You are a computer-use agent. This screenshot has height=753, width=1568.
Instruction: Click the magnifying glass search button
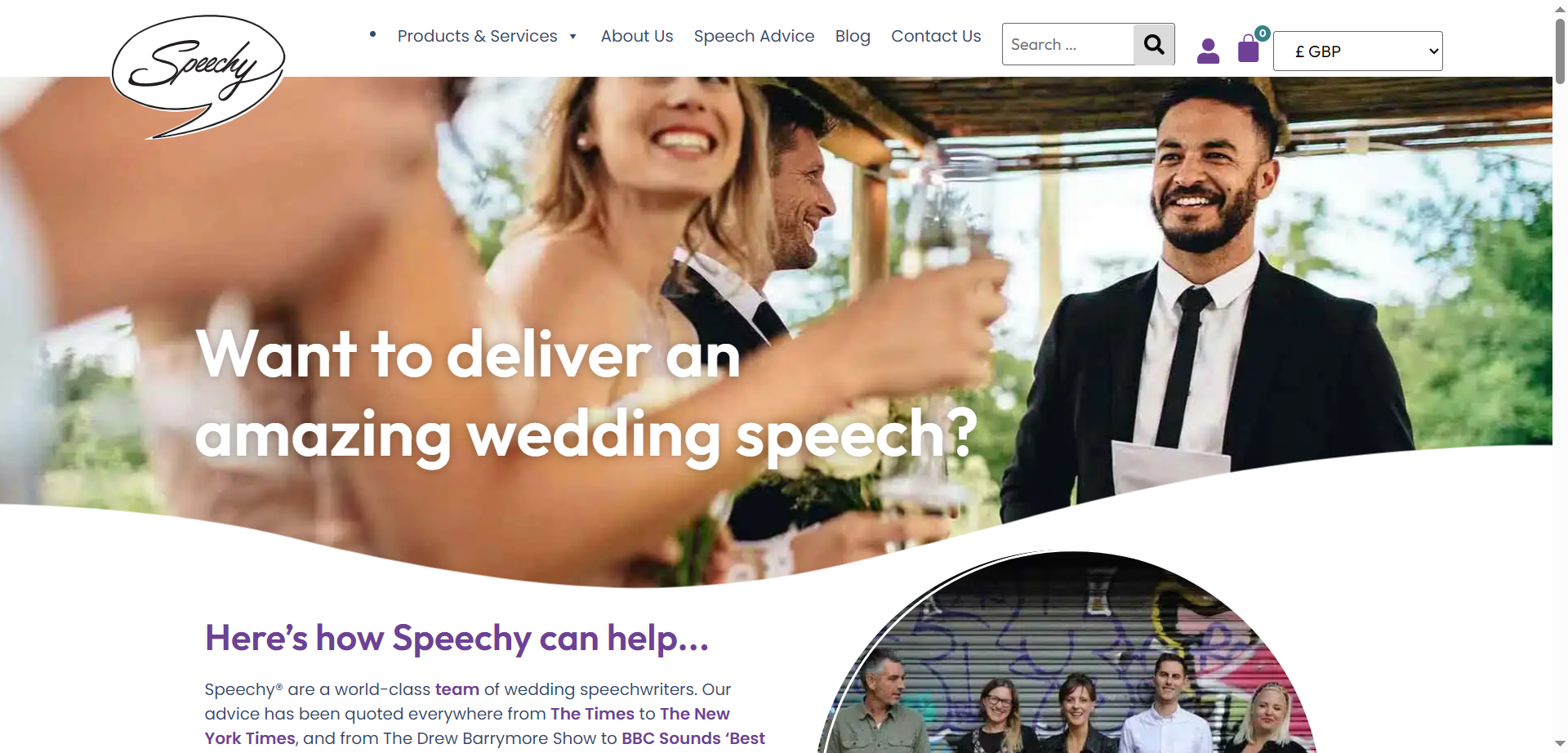1154,44
